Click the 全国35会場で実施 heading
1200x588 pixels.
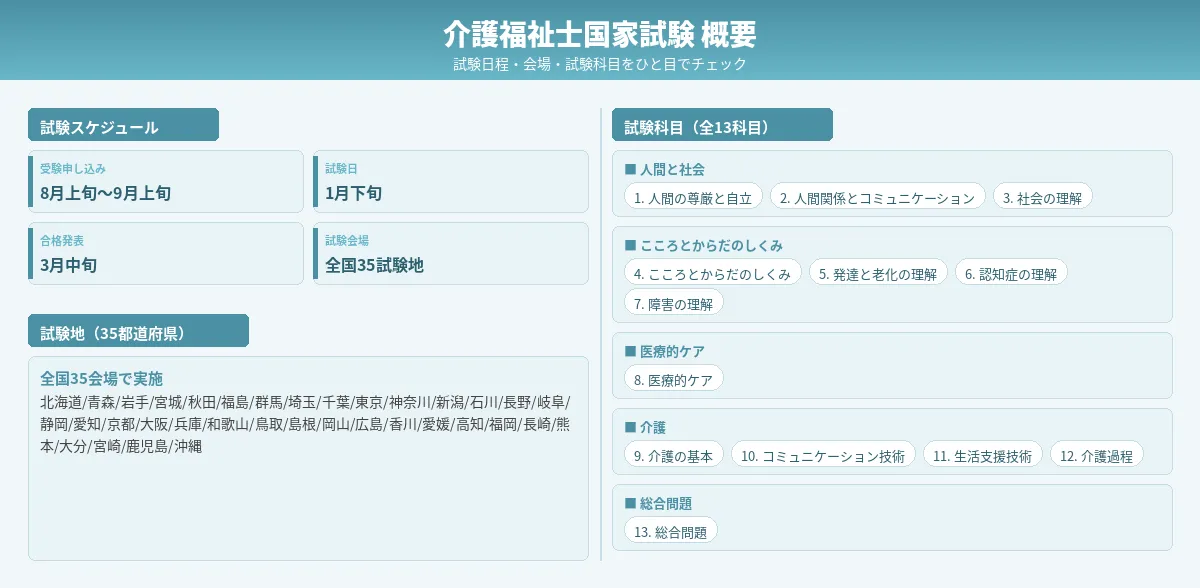click(x=101, y=378)
